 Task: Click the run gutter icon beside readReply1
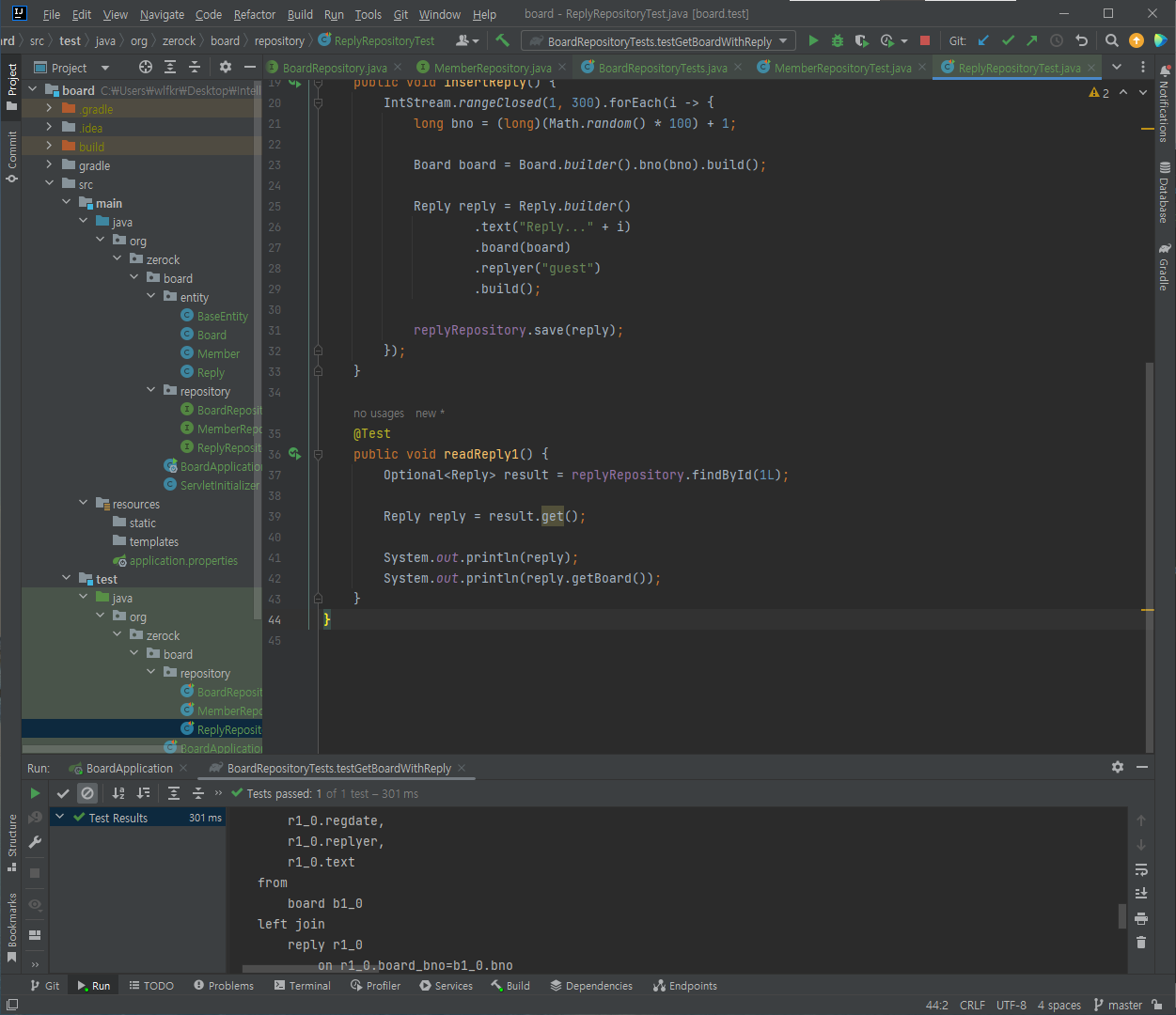(294, 454)
